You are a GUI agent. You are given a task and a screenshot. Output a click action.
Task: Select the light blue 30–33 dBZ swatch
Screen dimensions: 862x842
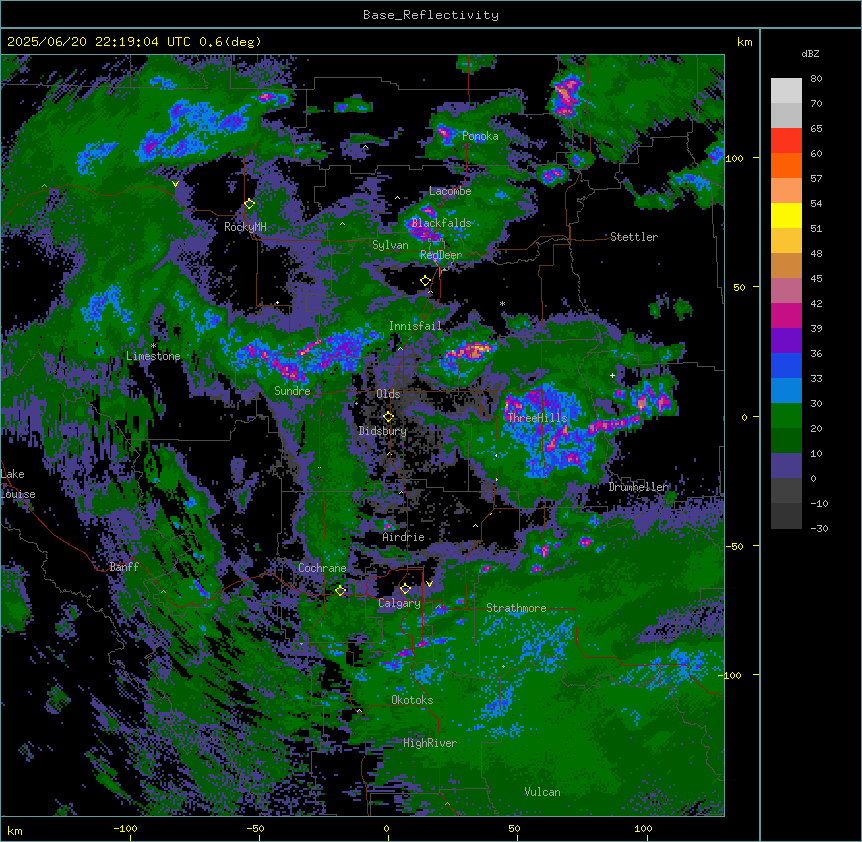tap(786, 391)
